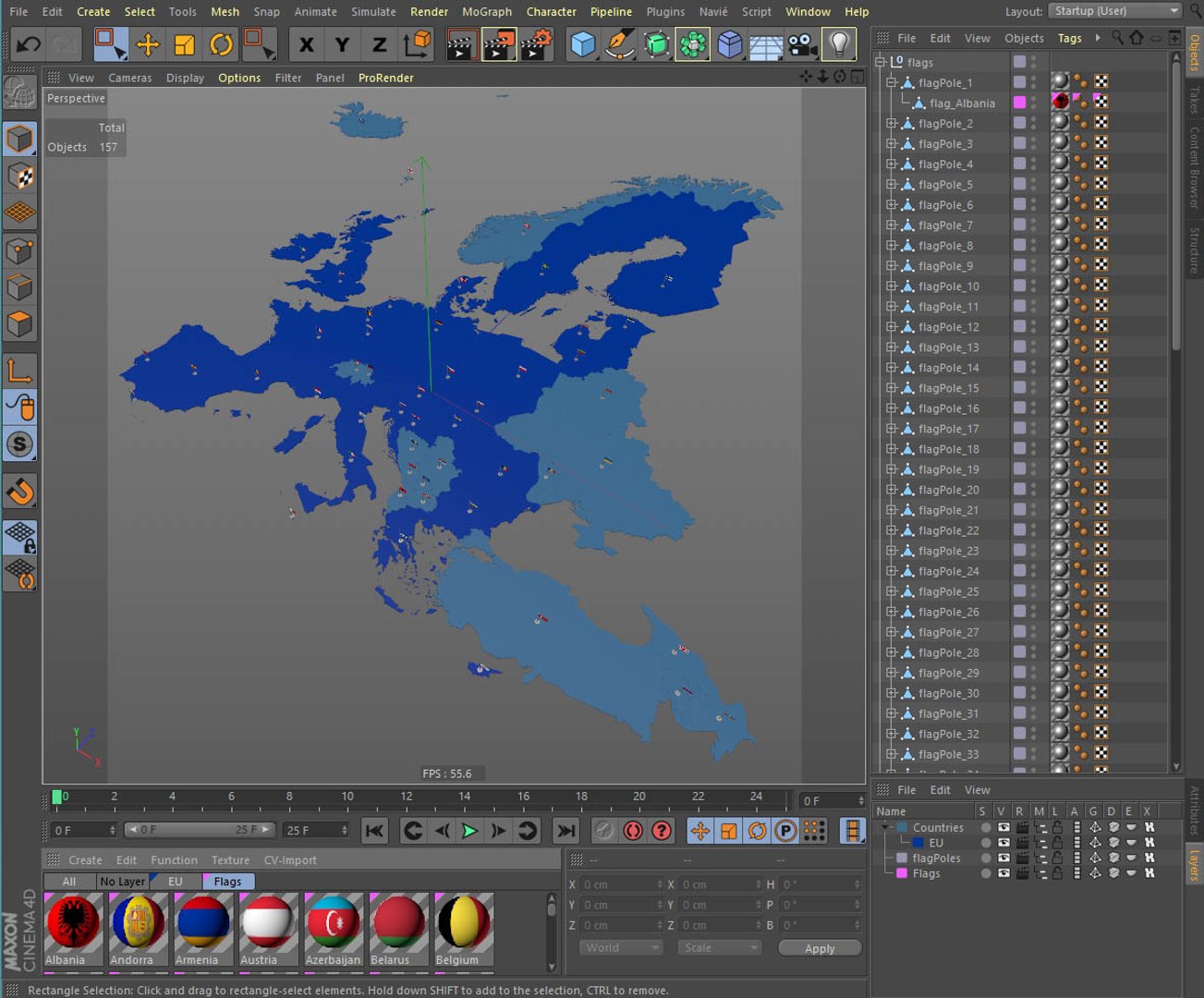Select the Scale tool icon
The width and height of the screenshot is (1204, 998).
pyautogui.click(x=185, y=43)
